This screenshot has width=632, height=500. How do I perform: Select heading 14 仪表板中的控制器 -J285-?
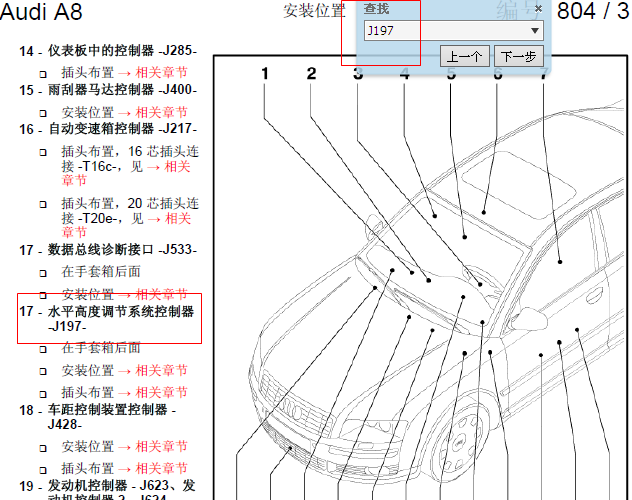pyautogui.click(x=108, y=51)
